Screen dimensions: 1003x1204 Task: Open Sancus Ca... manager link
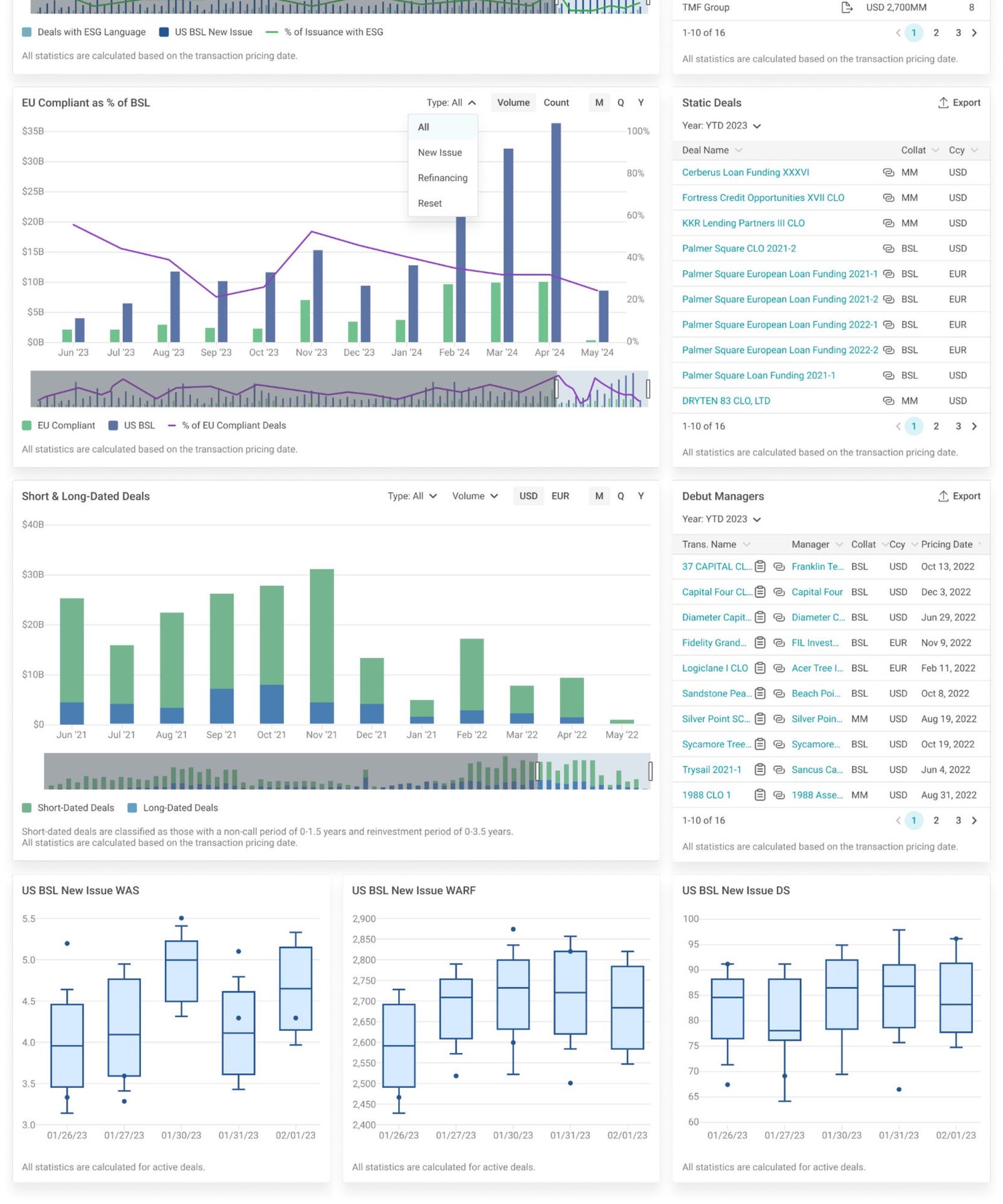tap(817, 770)
